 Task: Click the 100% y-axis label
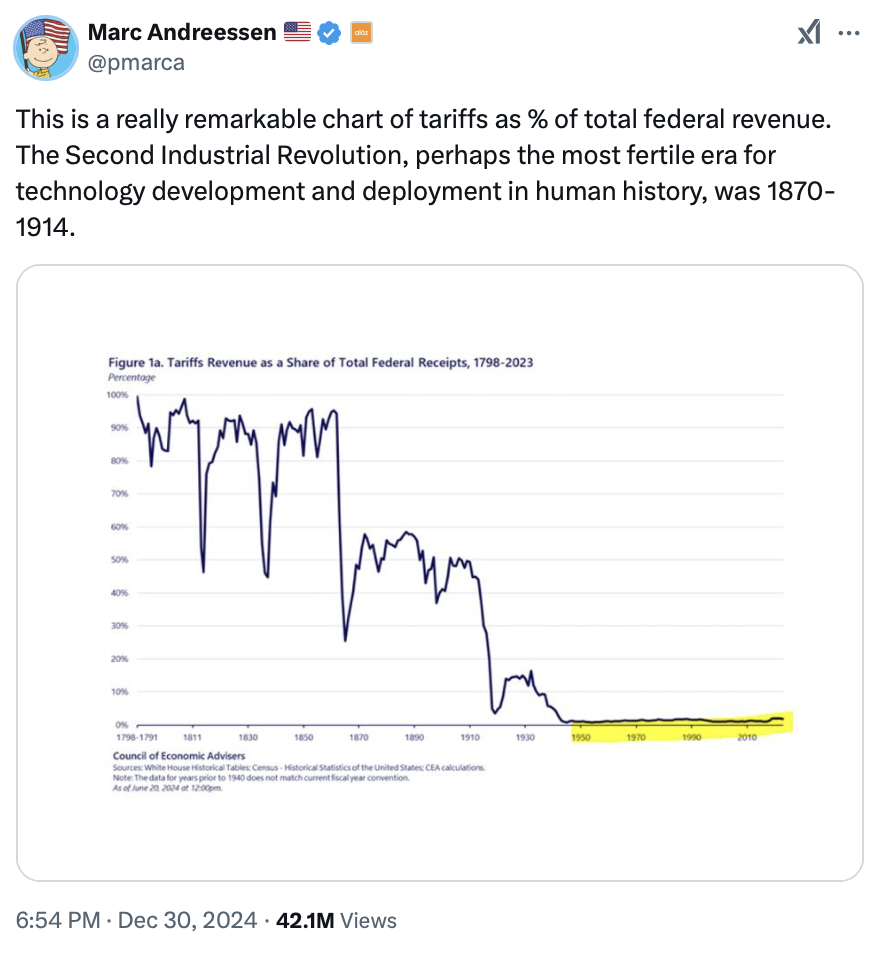click(x=118, y=395)
